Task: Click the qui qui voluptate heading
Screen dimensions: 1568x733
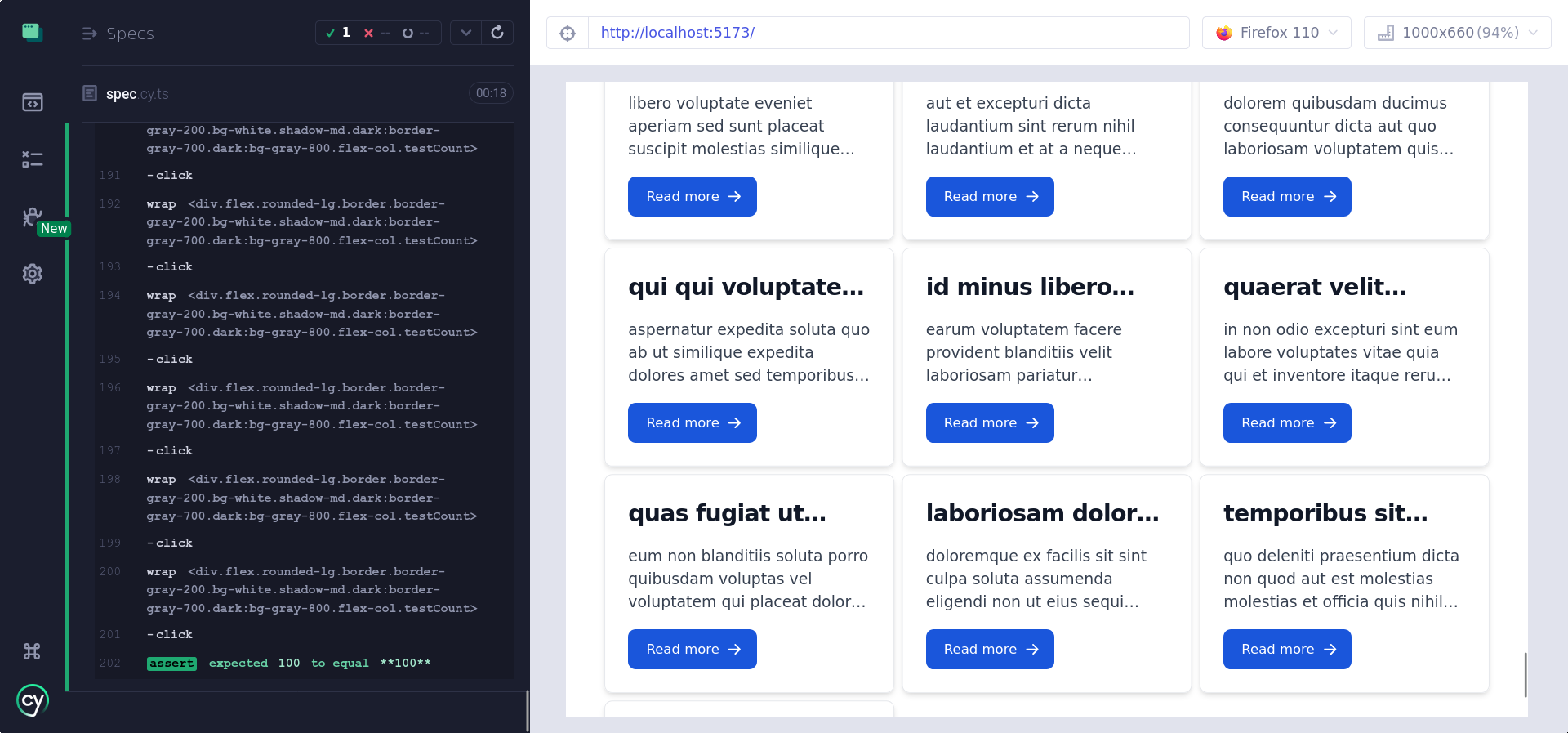Action: pyautogui.click(x=746, y=287)
